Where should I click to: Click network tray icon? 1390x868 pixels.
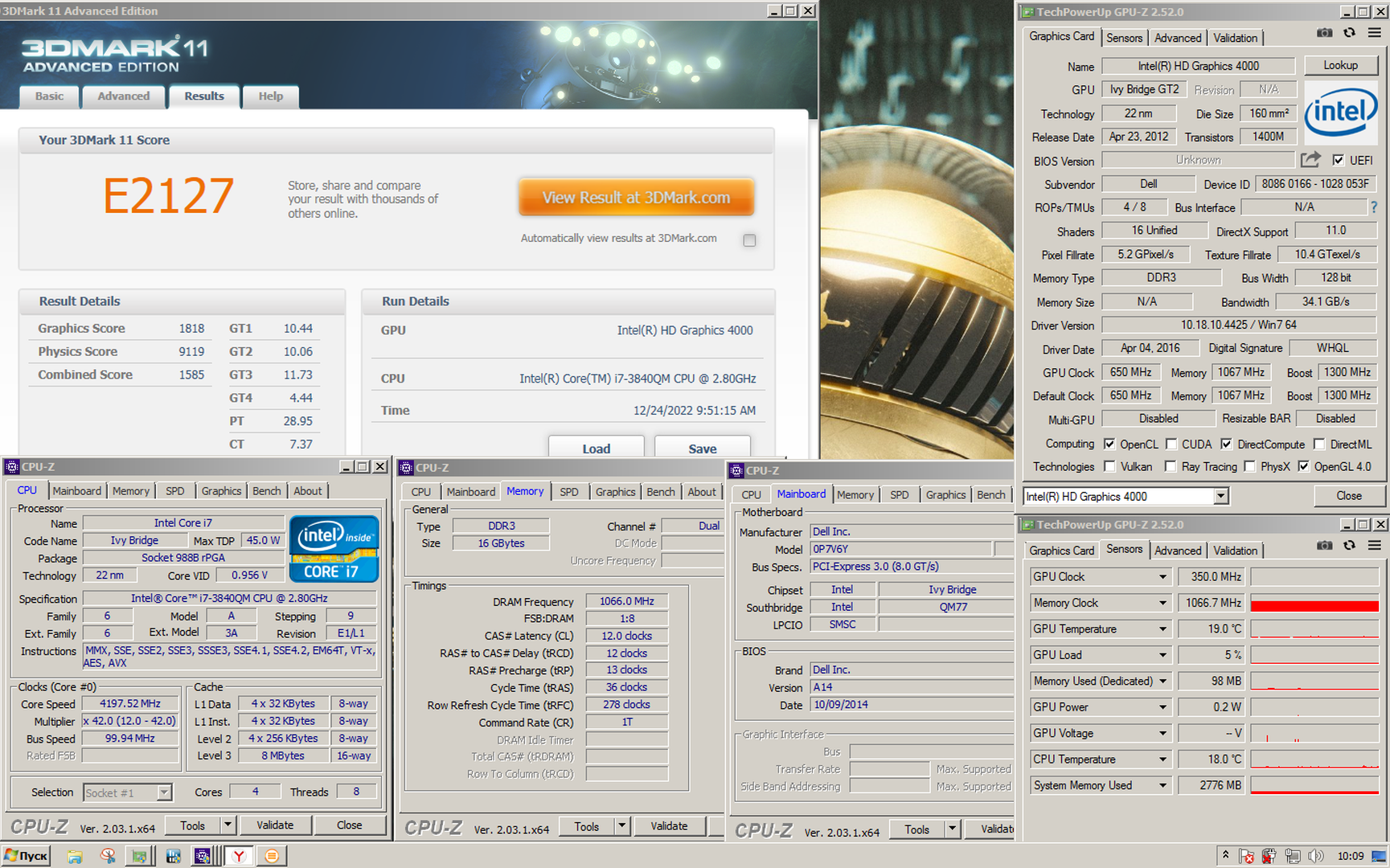tap(1293, 856)
